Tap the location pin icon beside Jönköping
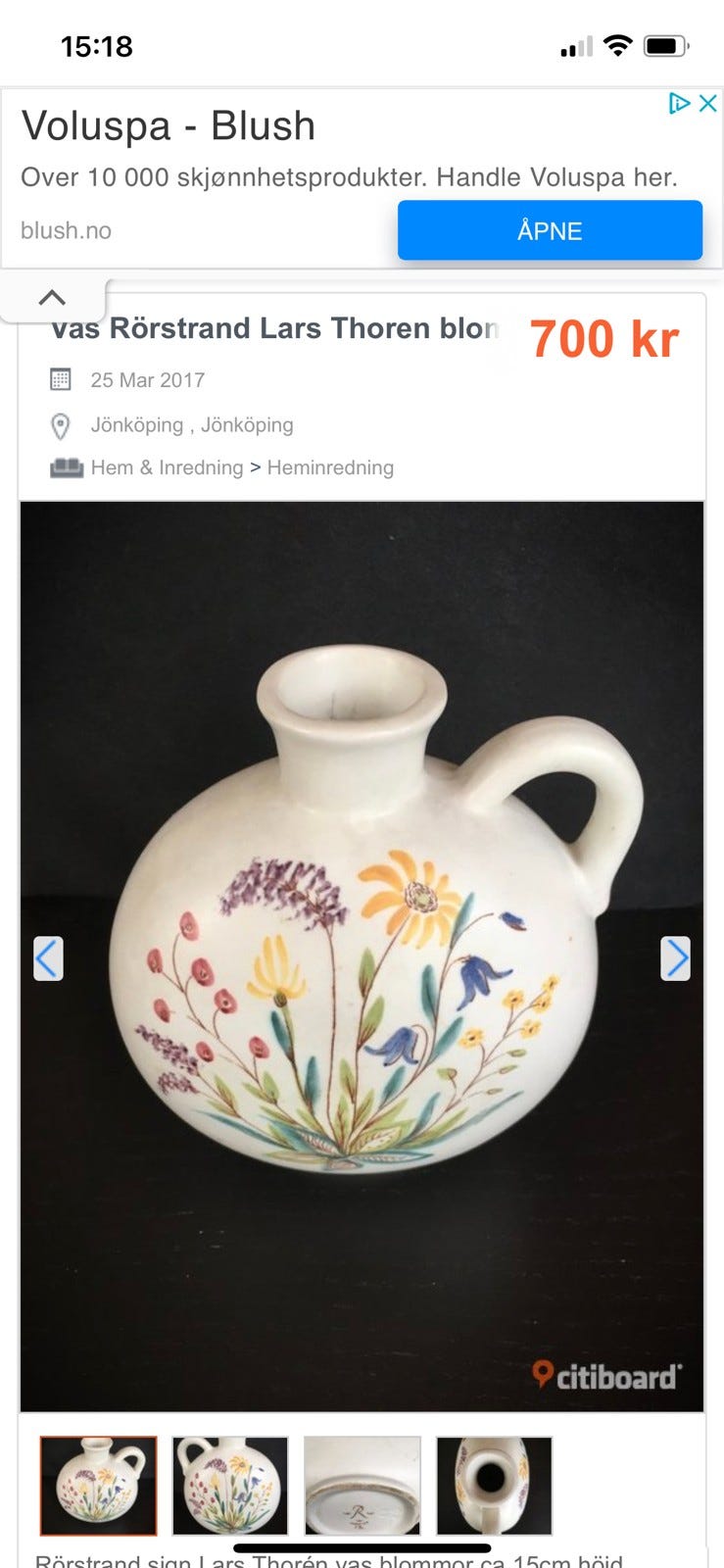724x1568 pixels. click(61, 425)
